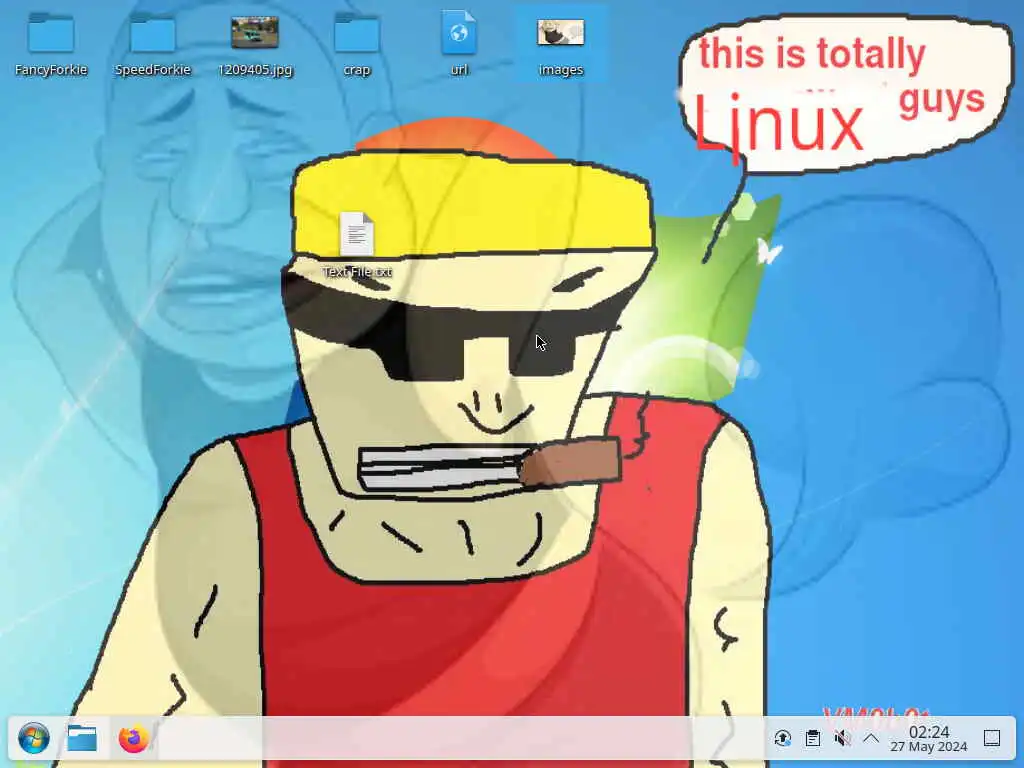
Task: Launch the Dolphin file manager from taskbar
Action: coord(82,739)
